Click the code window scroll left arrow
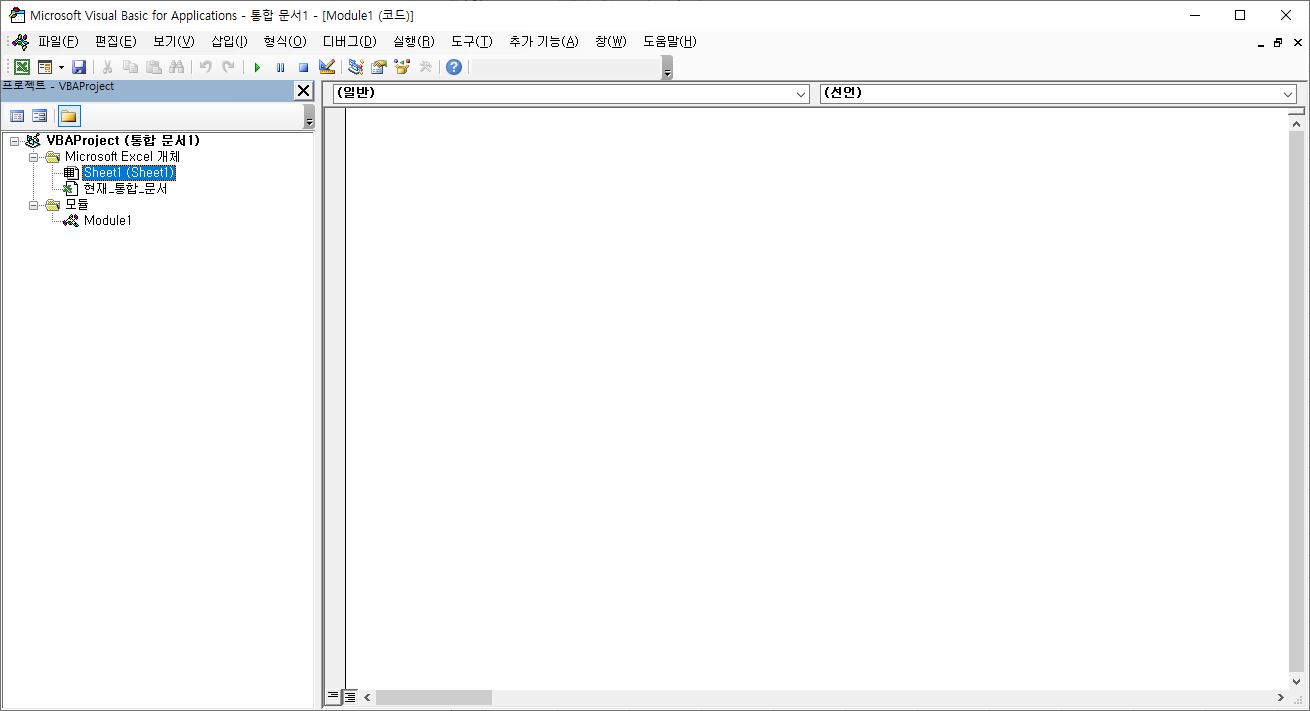 pos(367,697)
